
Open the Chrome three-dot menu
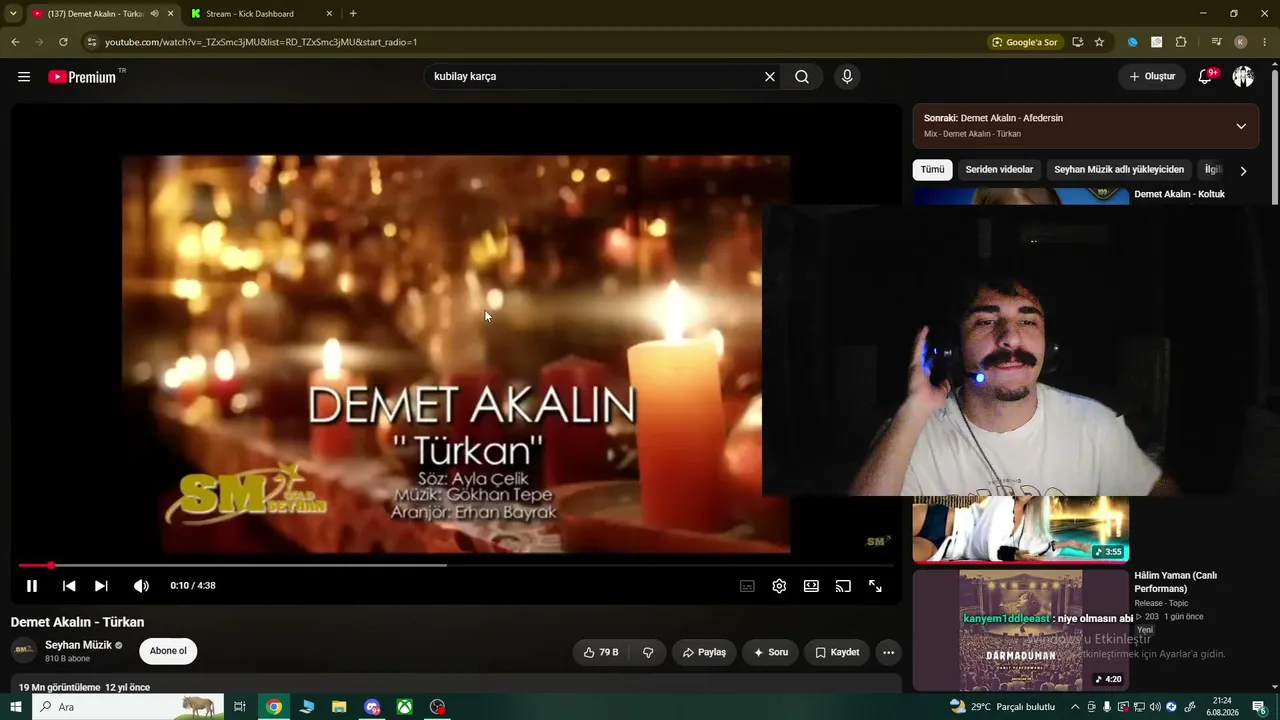[1264, 42]
